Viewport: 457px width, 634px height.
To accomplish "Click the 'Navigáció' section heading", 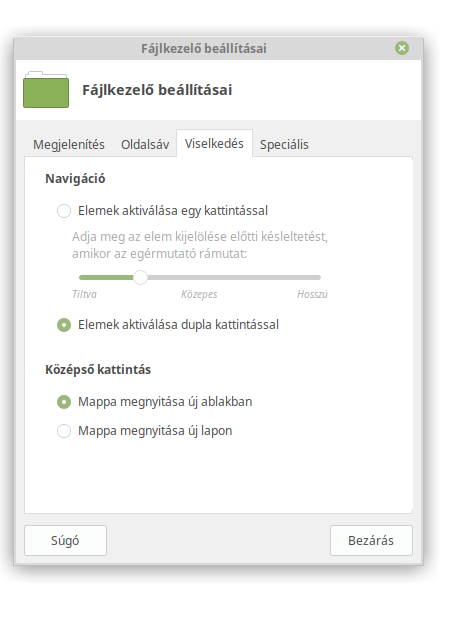I will (x=75, y=178).
